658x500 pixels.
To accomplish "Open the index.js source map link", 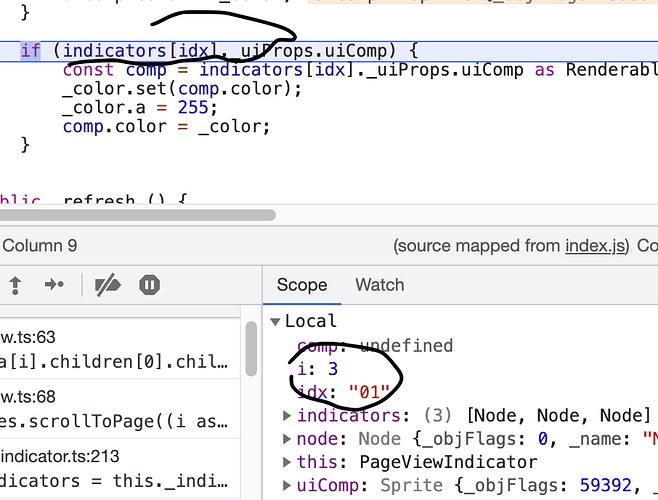I will (x=595, y=246).
